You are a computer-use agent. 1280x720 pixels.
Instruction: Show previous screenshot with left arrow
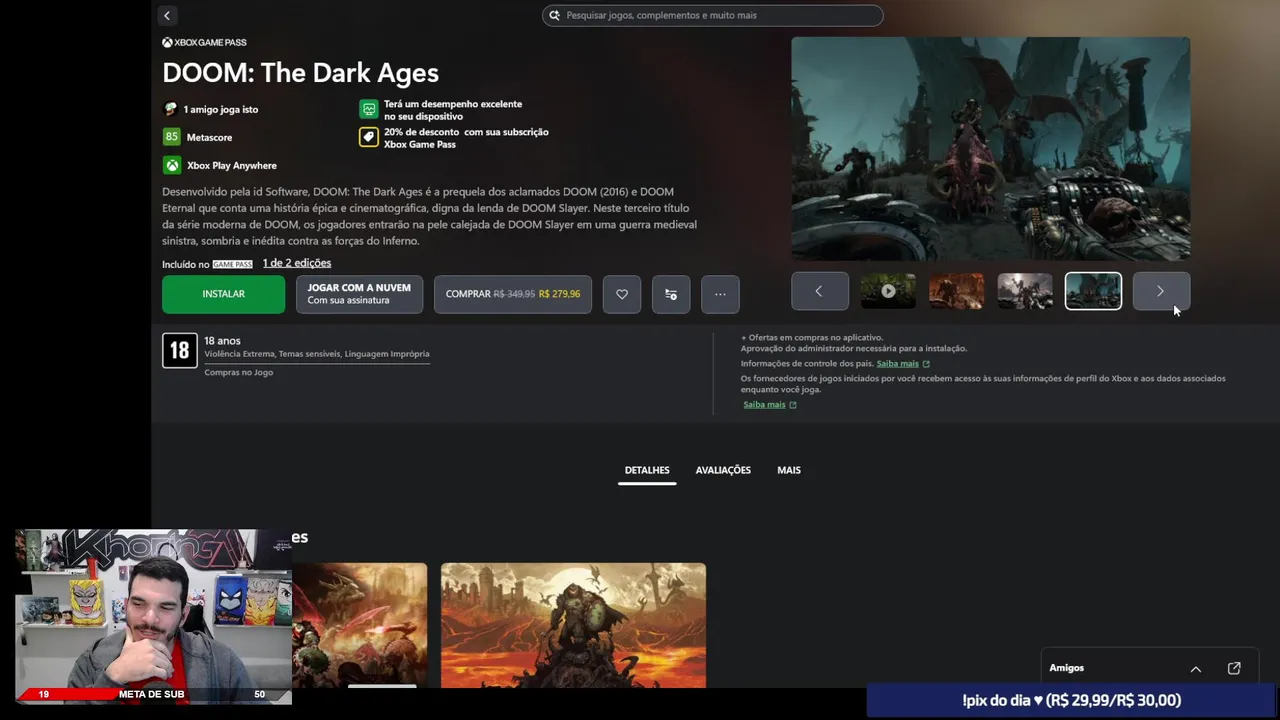820,291
